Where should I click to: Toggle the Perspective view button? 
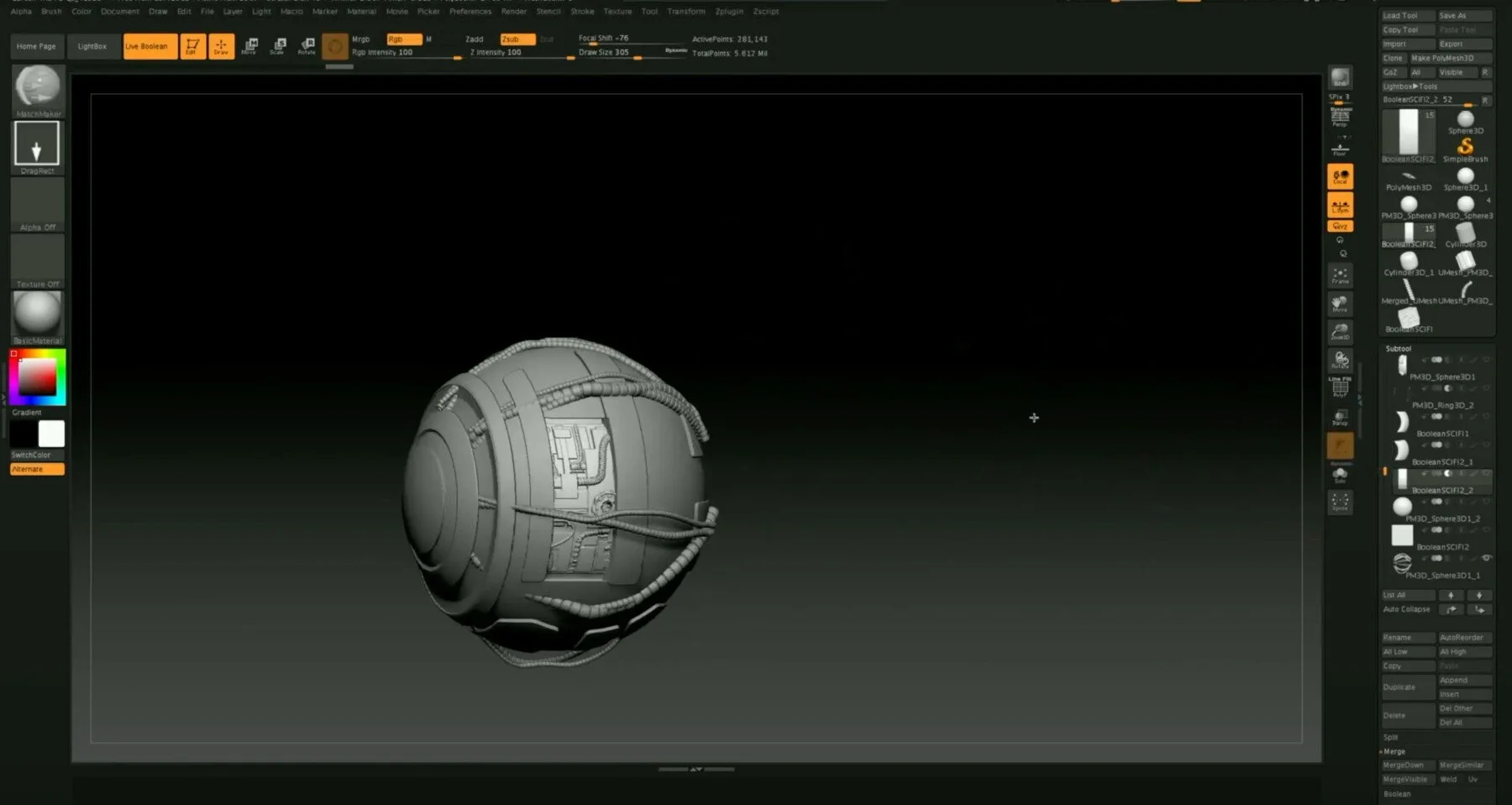[x=1340, y=118]
